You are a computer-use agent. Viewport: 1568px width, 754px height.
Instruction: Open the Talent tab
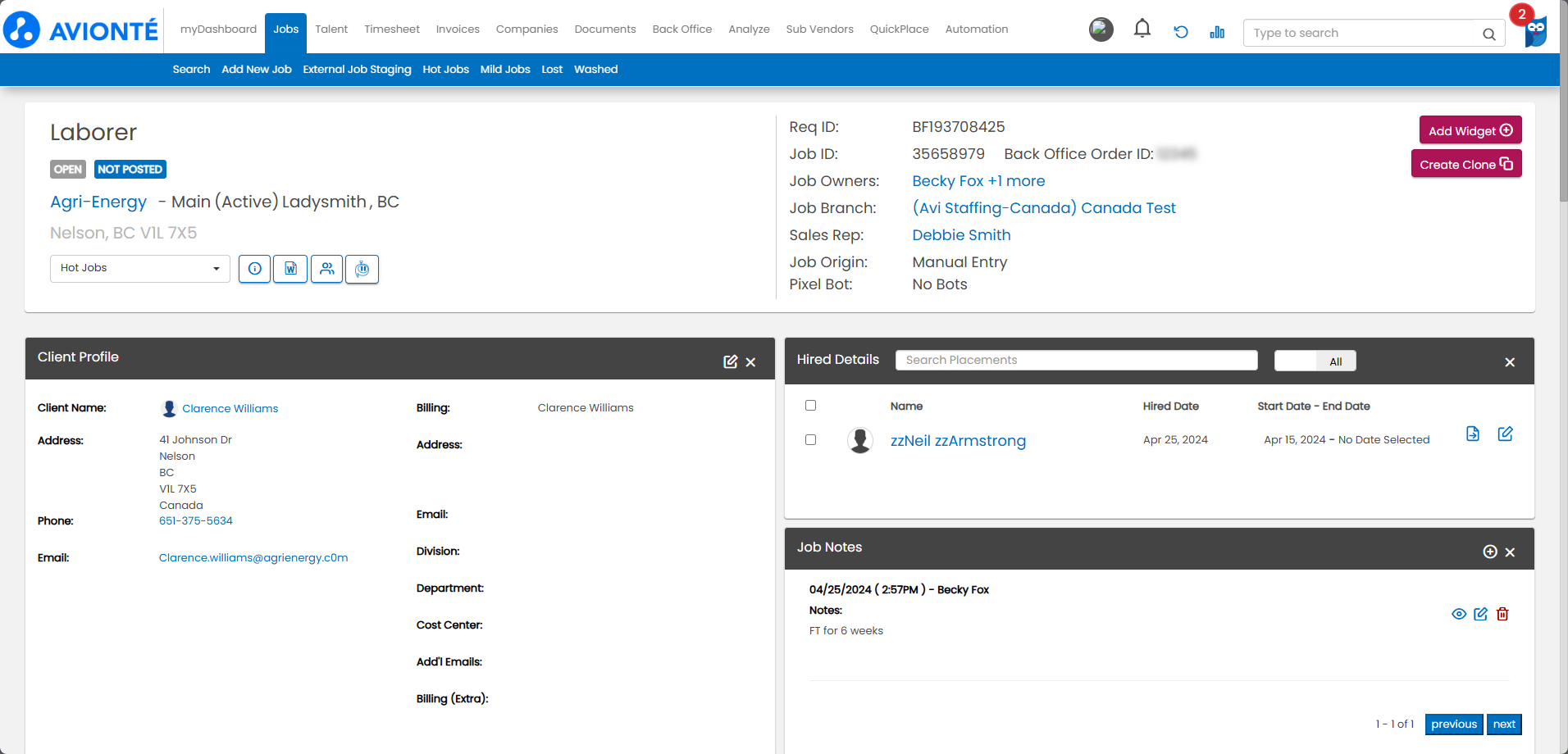[331, 30]
